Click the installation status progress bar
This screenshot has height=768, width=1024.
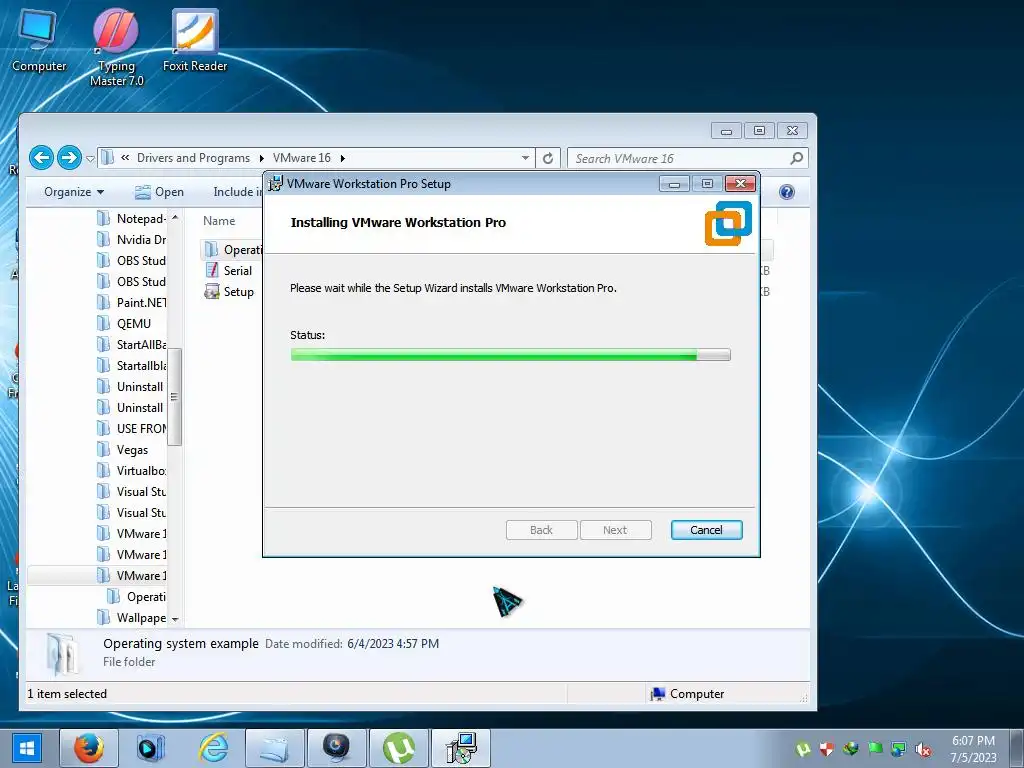click(510, 355)
